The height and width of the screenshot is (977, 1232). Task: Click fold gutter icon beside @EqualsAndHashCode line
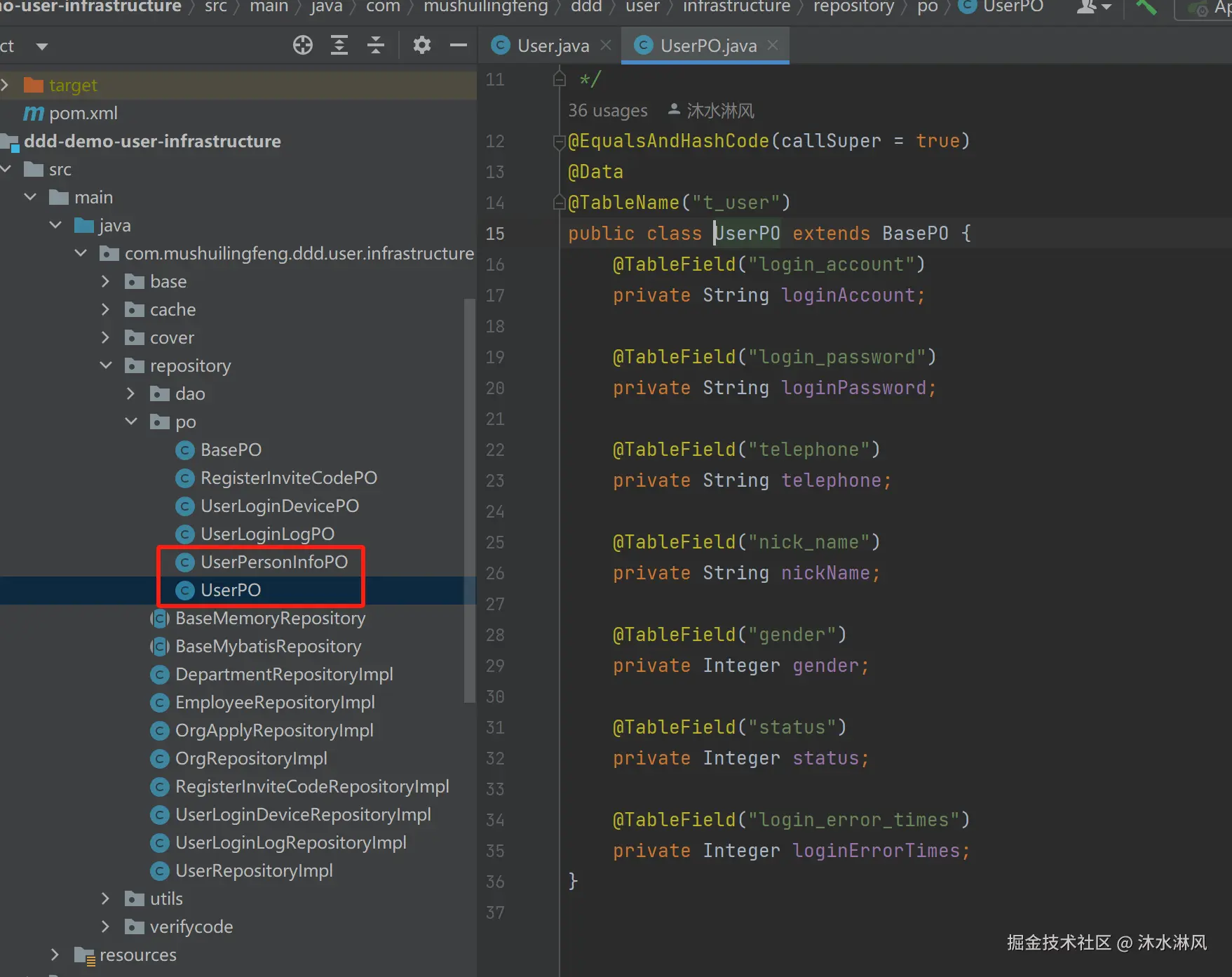(x=559, y=142)
